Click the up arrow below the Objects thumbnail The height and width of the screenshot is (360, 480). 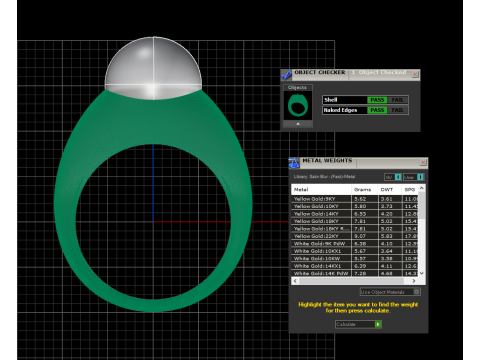(298, 124)
